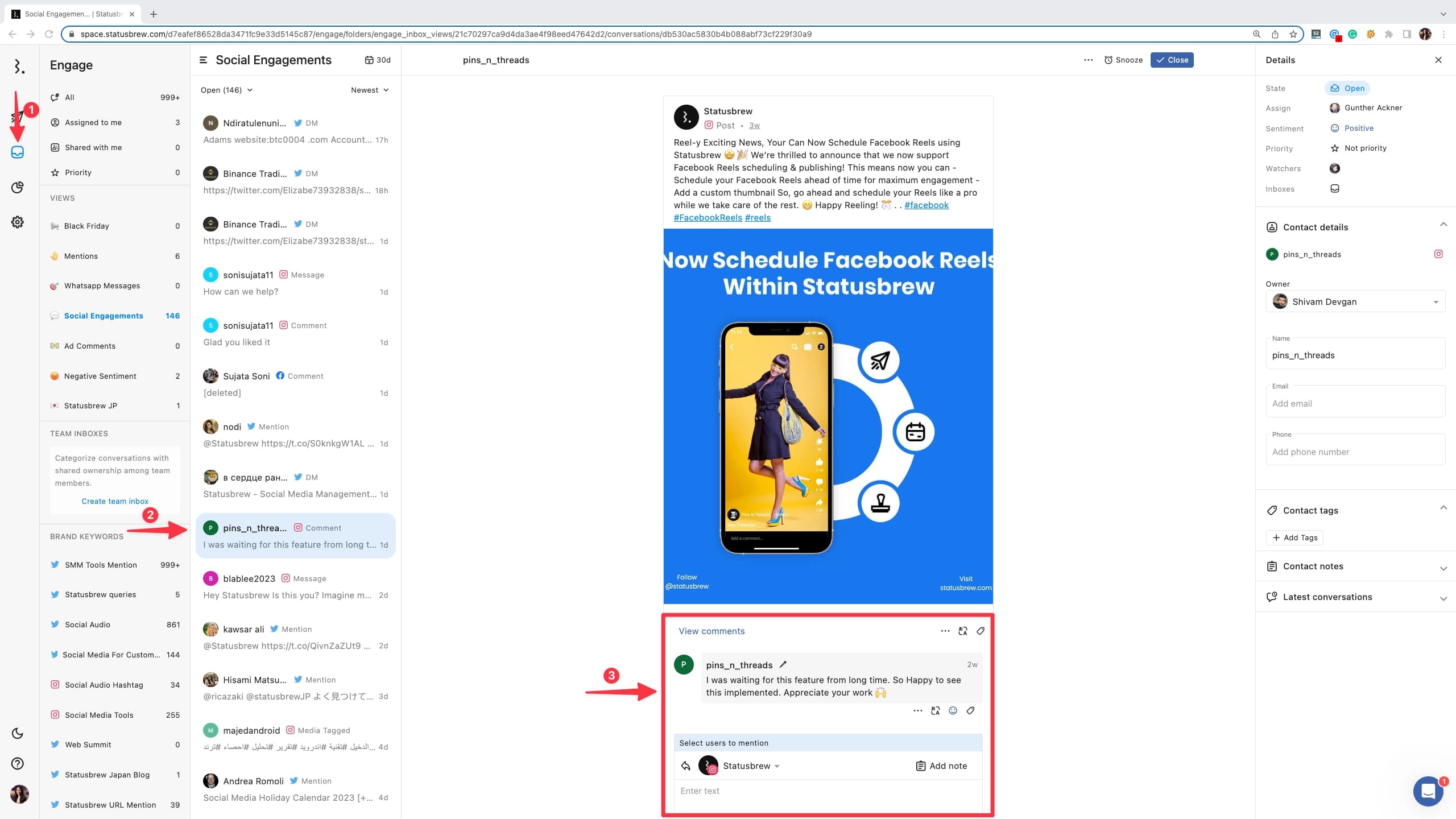
Task: Open the Statusbrew profile selector in composer
Action: click(739, 766)
